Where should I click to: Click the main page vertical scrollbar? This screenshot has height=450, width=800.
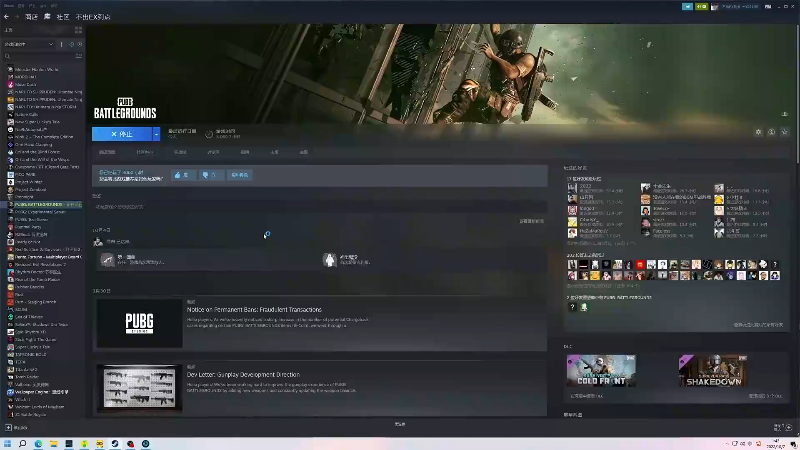(797, 93)
